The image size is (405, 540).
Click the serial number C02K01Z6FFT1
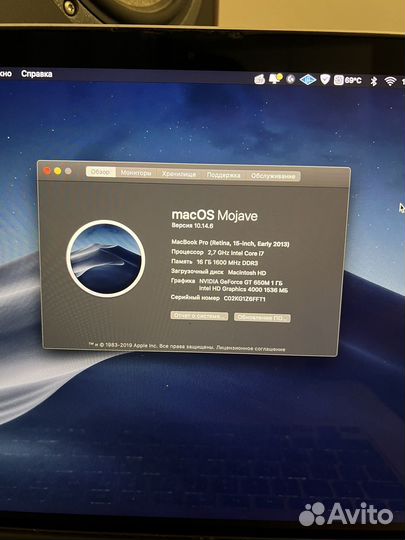[x=245, y=299]
